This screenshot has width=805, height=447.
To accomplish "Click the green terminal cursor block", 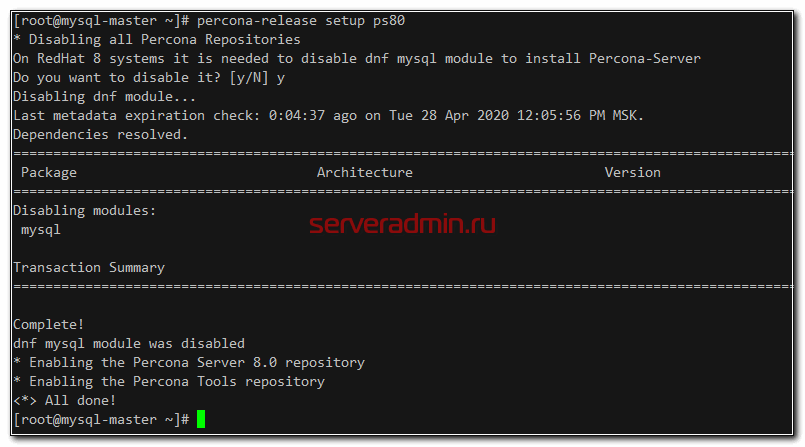I will click(201, 419).
